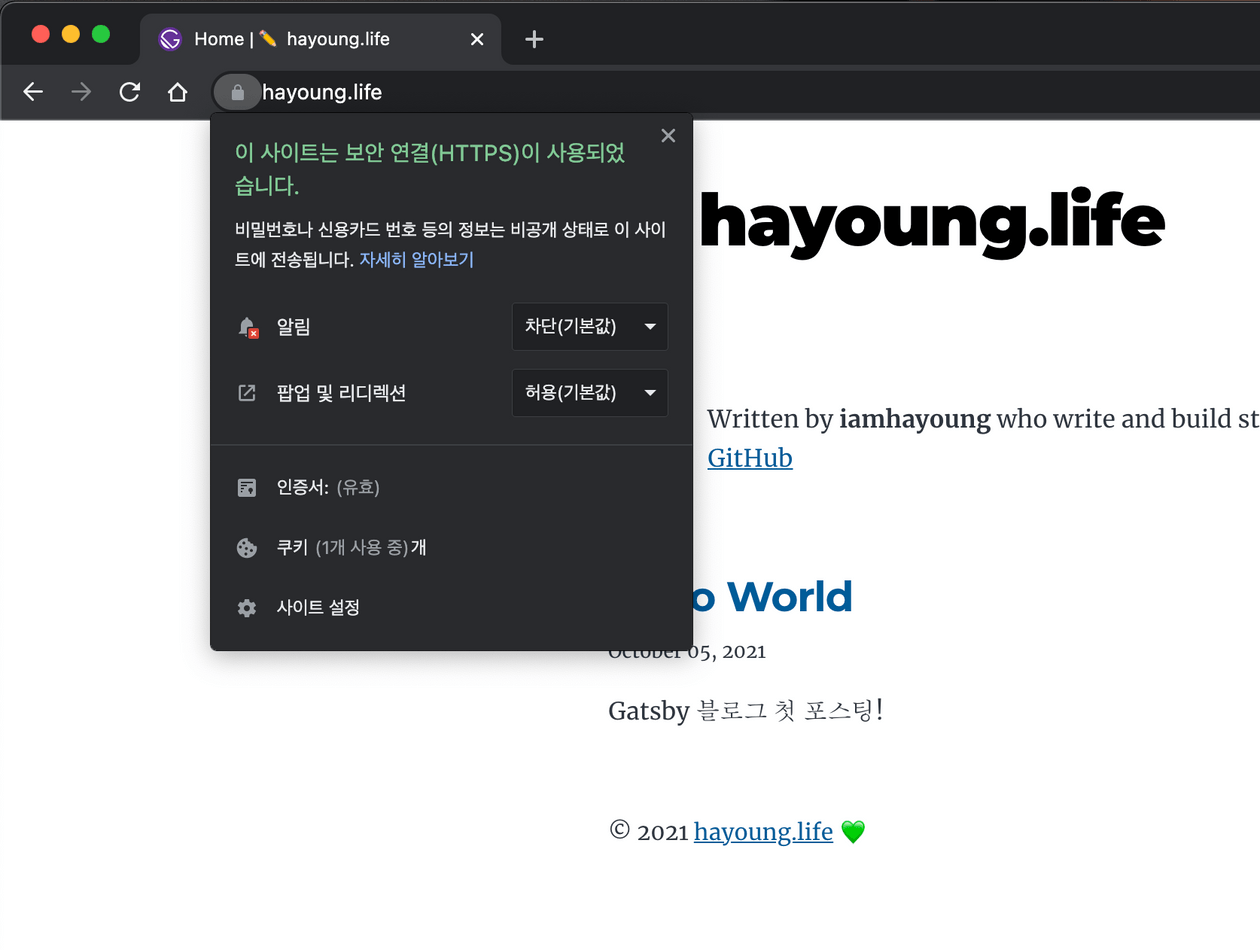Click the 팝업 및 리디렉션 icon
The image size is (1260, 950).
pyautogui.click(x=246, y=393)
